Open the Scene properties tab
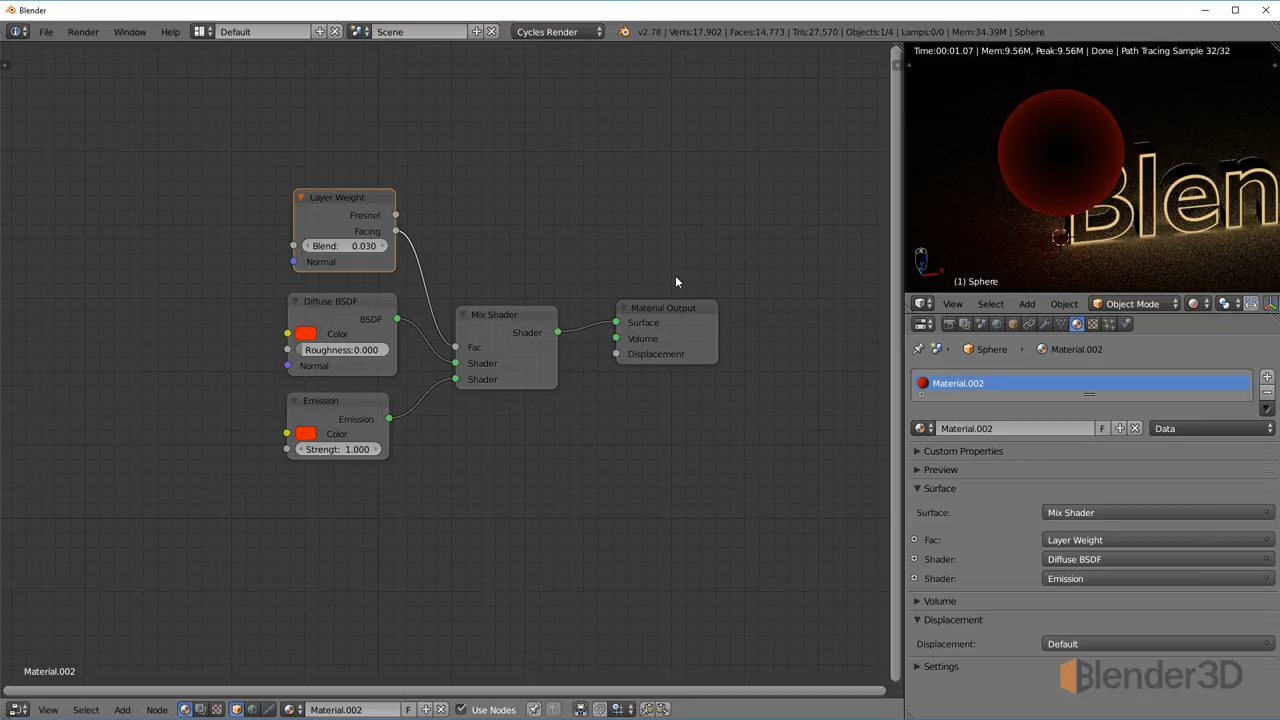1280x720 pixels. tap(981, 324)
